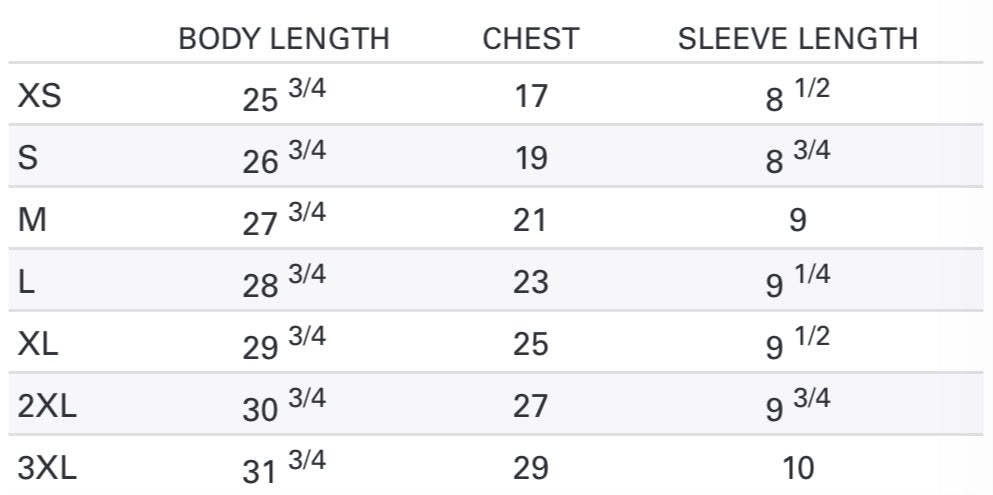993x495 pixels.
Task: Click the CHEST column header
Action: coord(531,39)
